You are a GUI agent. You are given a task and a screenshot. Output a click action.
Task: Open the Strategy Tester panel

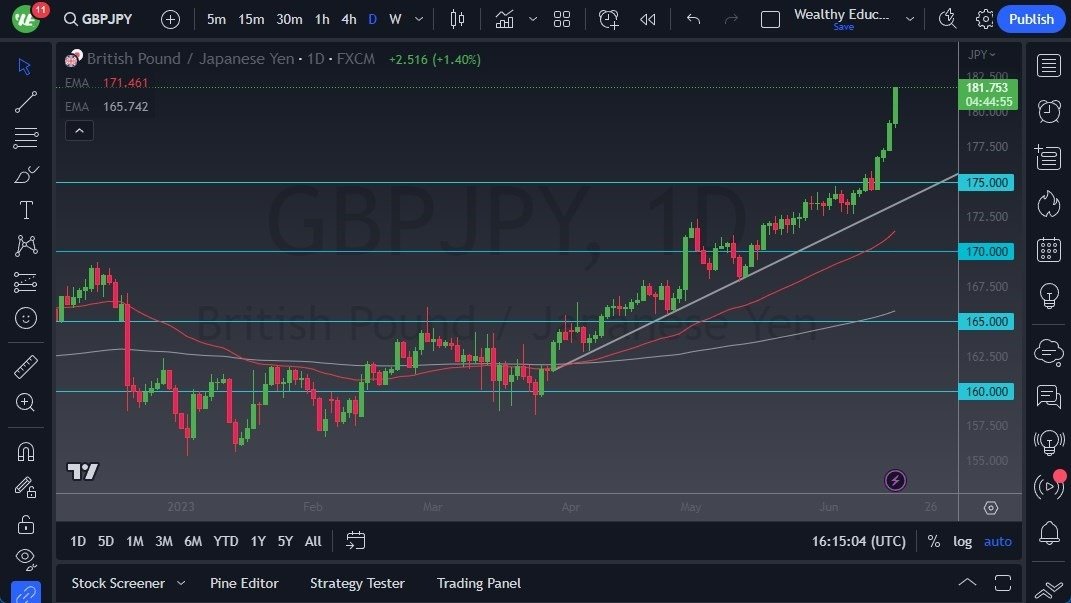(357, 583)
